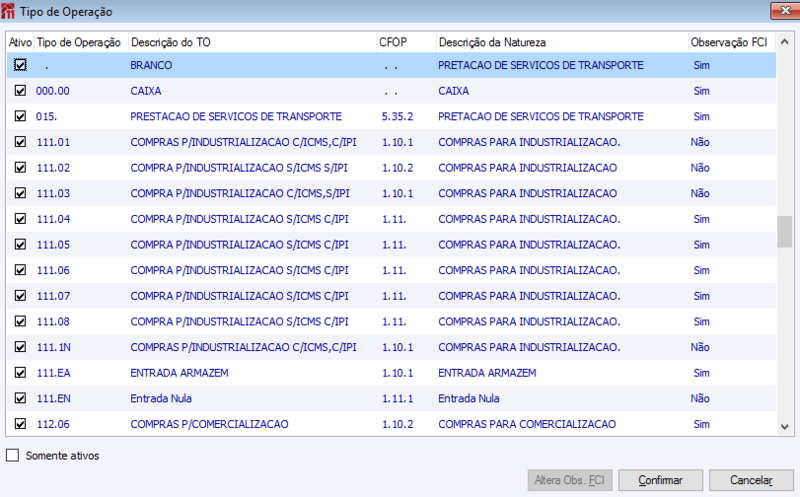Toggle Ativo checkbox for 111.05
Screen dimensions: 800x497
click(20, 244)
